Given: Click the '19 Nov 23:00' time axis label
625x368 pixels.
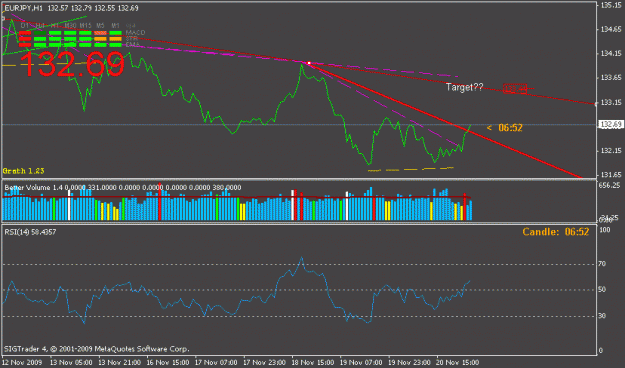Looking at the screenshot, I should (409, 362).
